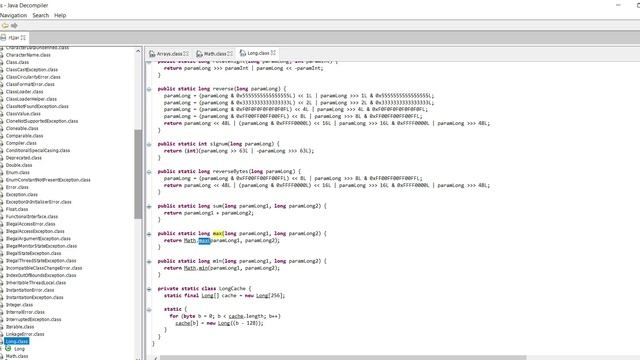Screen dimensions: 640x360
Task: Select IndexOutOfBoundsException.class in the tree
Action: (x=41, y=275)
